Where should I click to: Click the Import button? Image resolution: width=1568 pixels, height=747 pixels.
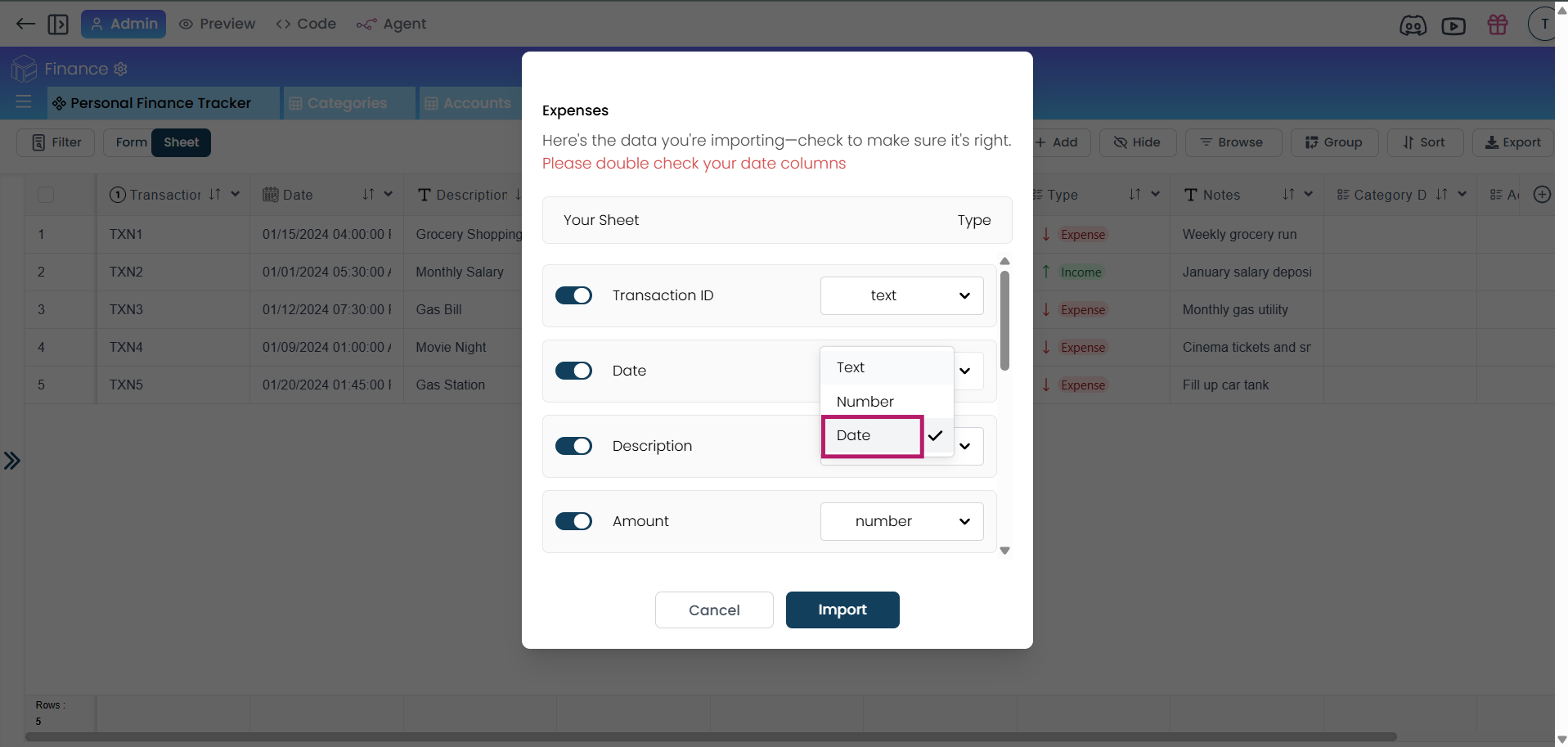[x=842, y=610]
